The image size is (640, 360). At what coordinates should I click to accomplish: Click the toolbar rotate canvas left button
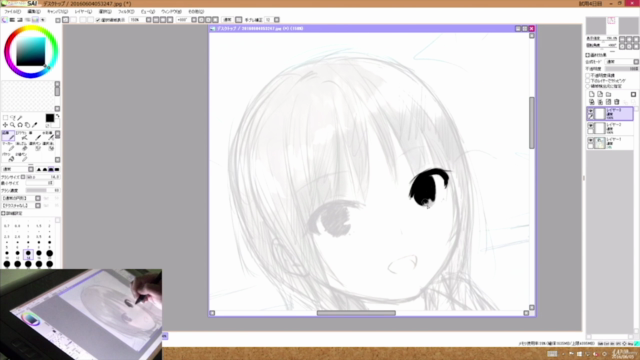click(x=201, y=20)
